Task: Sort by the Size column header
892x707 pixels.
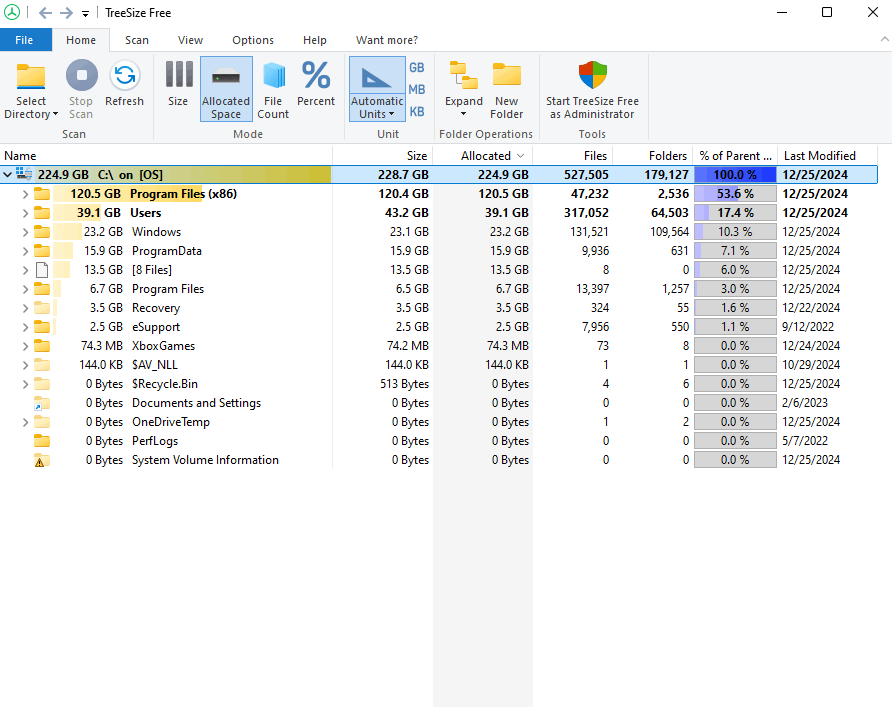Action: pos(383,156)
